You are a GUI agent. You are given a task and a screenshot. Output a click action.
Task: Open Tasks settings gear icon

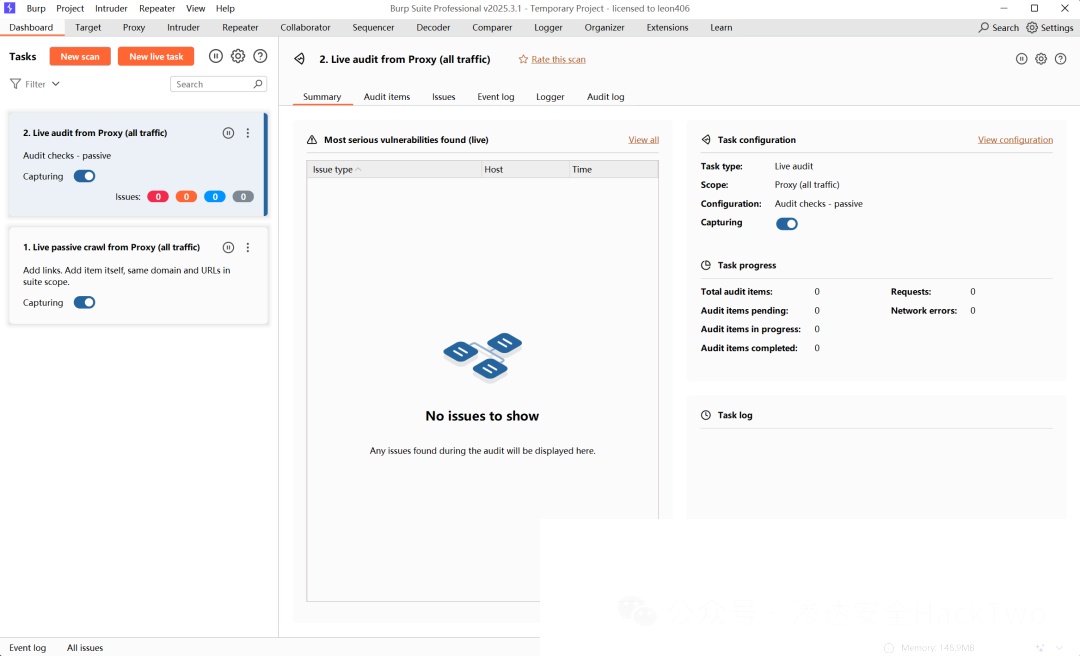click(x=238, y=57)
